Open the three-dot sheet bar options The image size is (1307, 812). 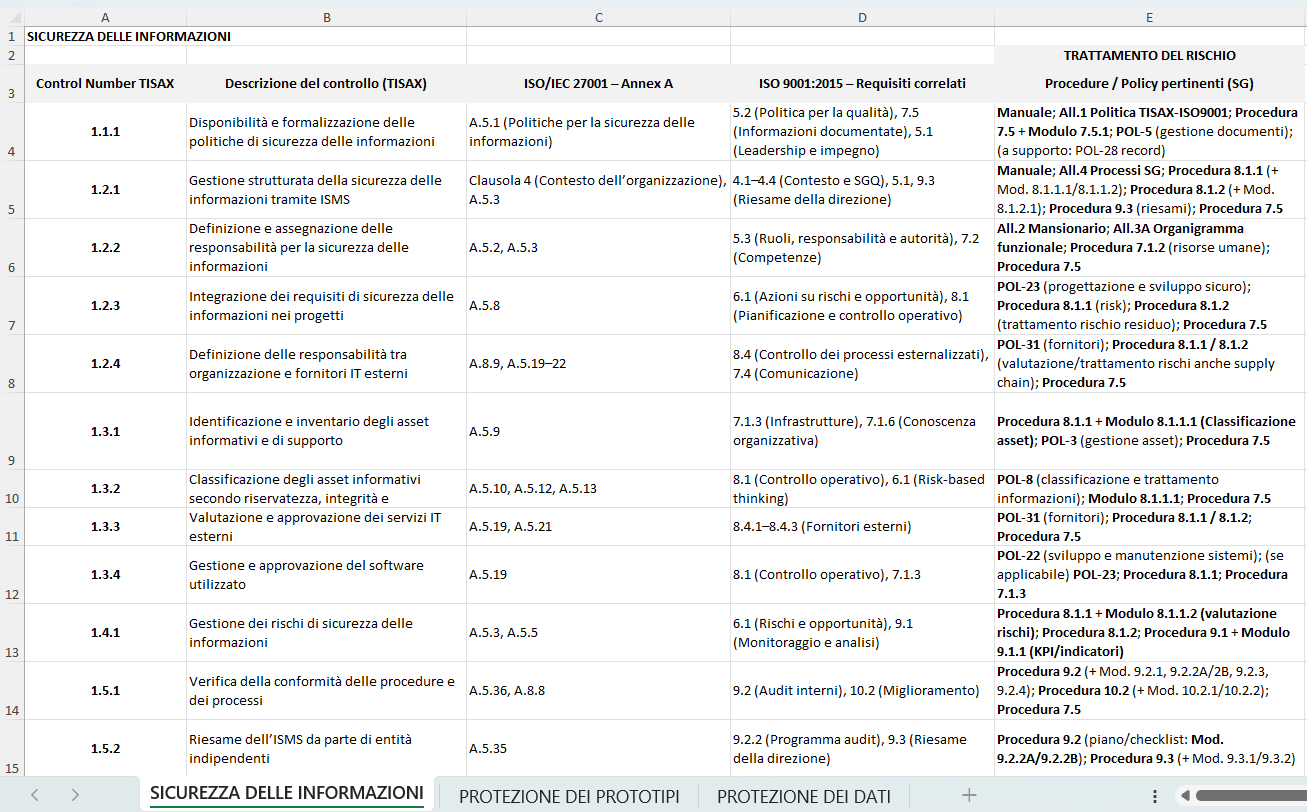click(1155, 796)
